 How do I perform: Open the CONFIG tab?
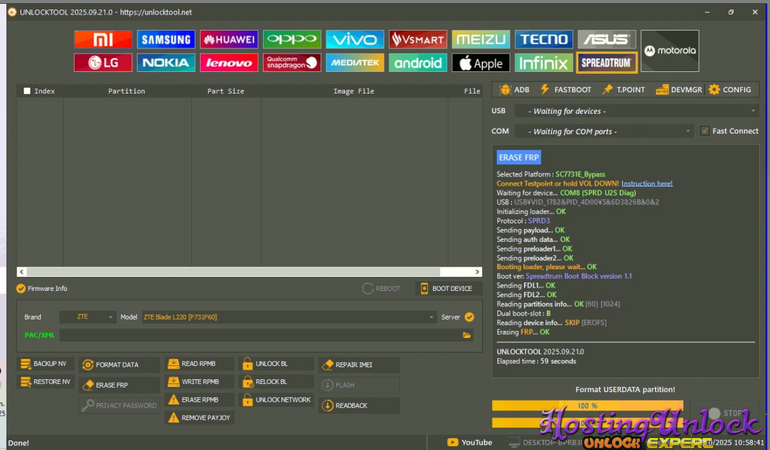(x=729, y=90)
